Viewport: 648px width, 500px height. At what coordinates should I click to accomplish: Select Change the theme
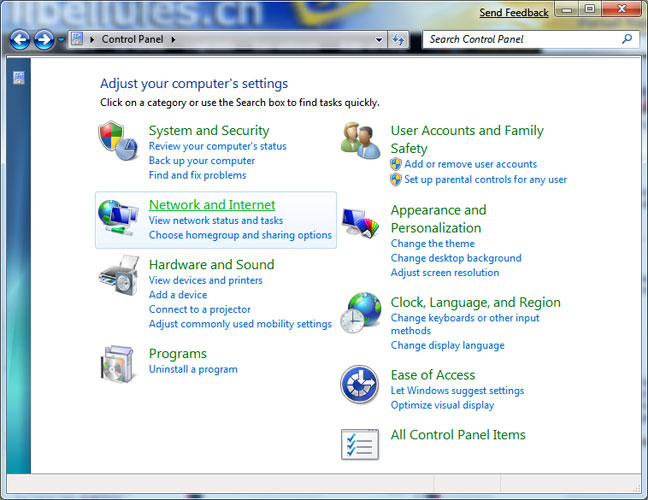[433, 244]
